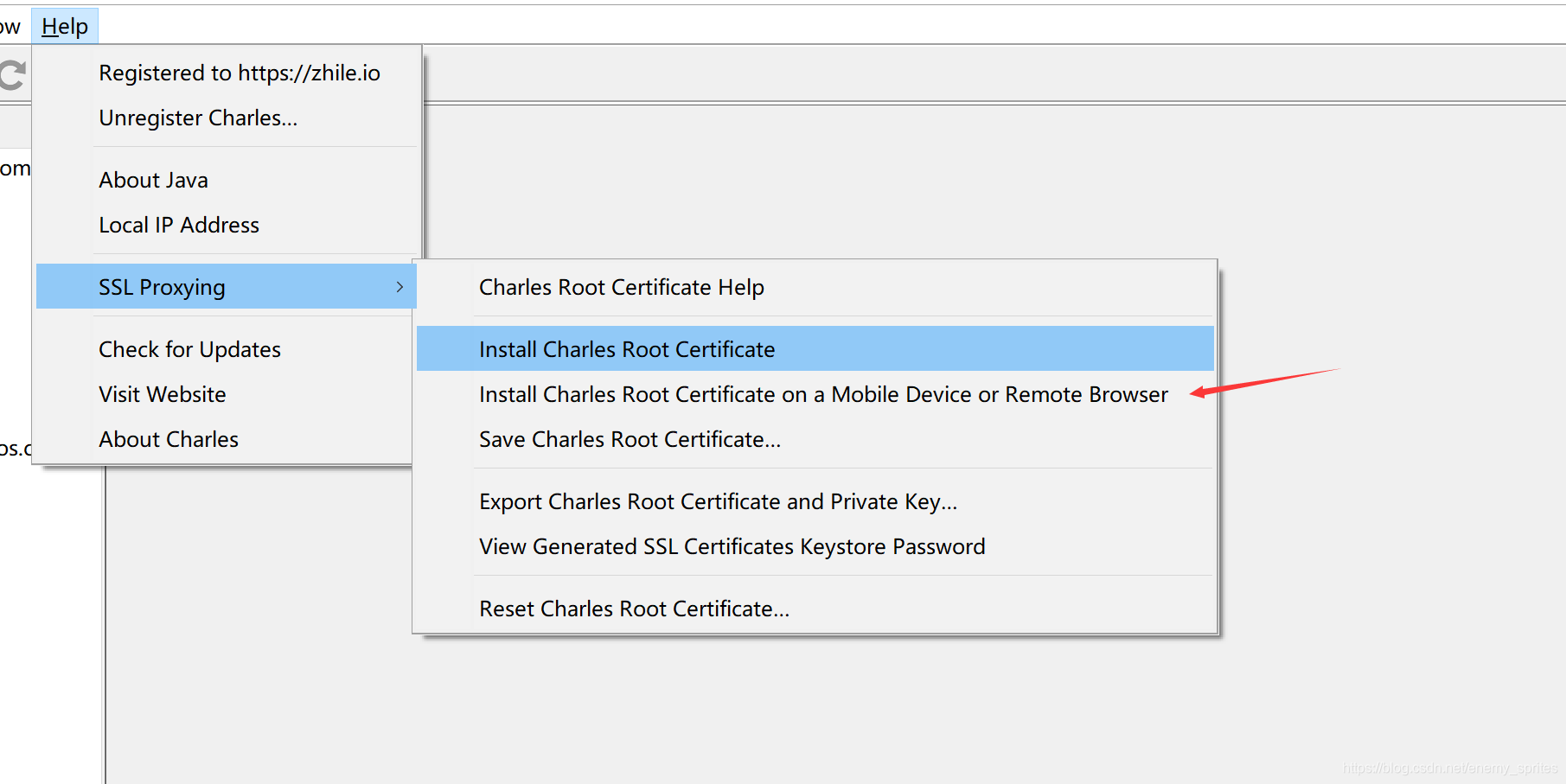The image size is (1566, 784).
Task: Open Charles Root Certificate Help
Action: tap(815, 288)
